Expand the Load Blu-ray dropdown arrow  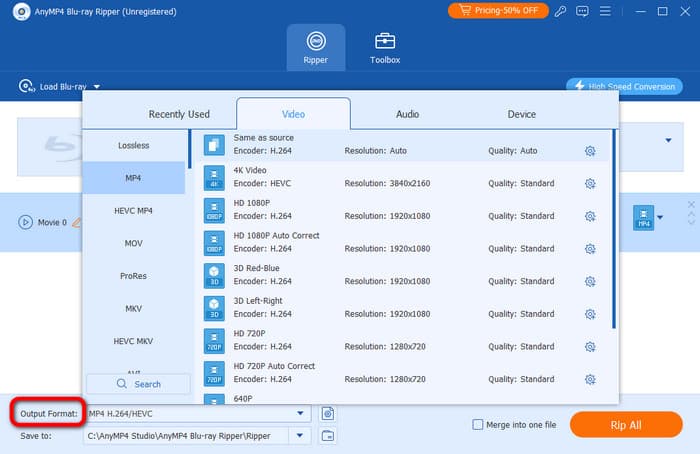point(97,87)
